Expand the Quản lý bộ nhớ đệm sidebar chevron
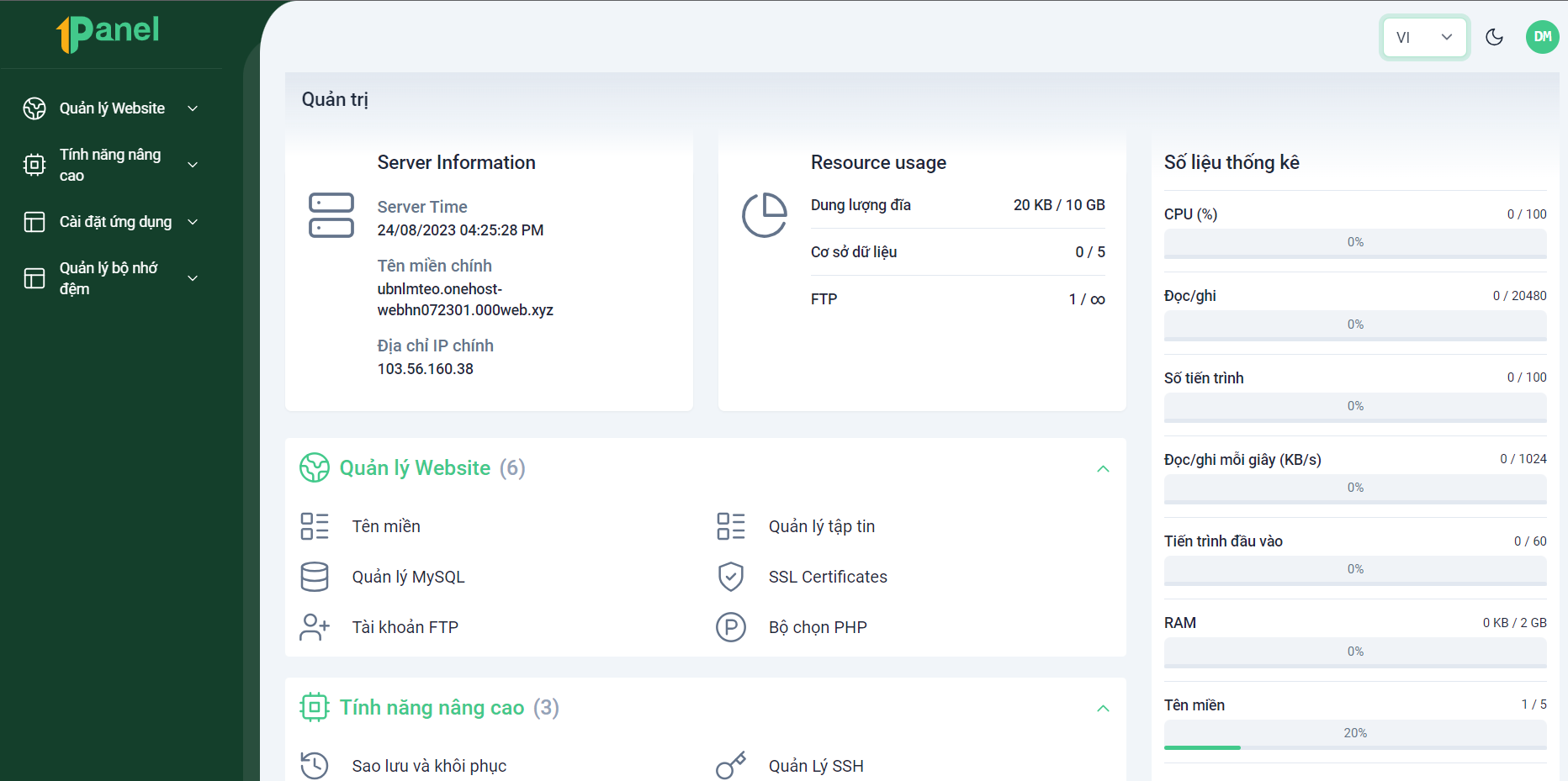This screenshot has height=781, width=1568. pos(193,278)
